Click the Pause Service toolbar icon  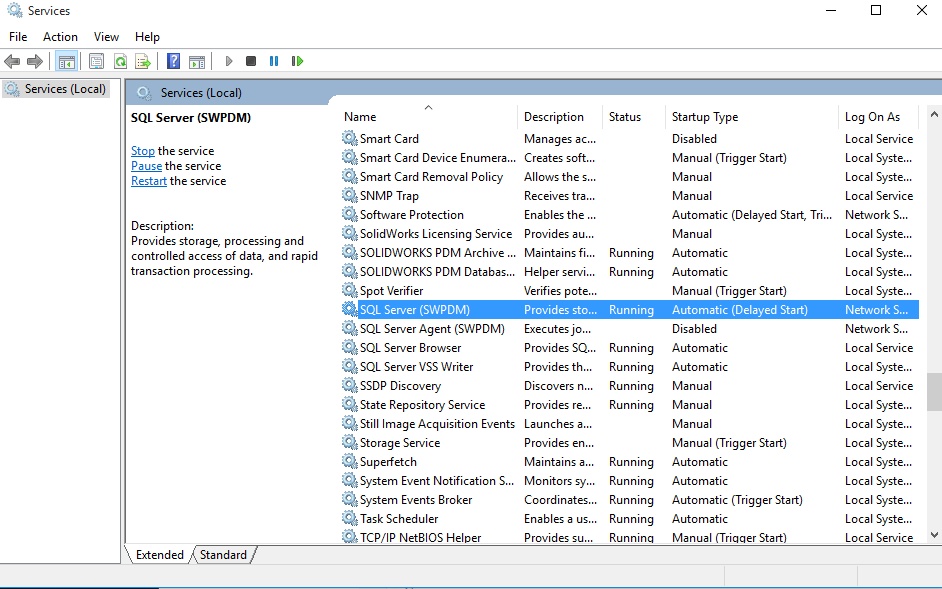tap(274, 61)
